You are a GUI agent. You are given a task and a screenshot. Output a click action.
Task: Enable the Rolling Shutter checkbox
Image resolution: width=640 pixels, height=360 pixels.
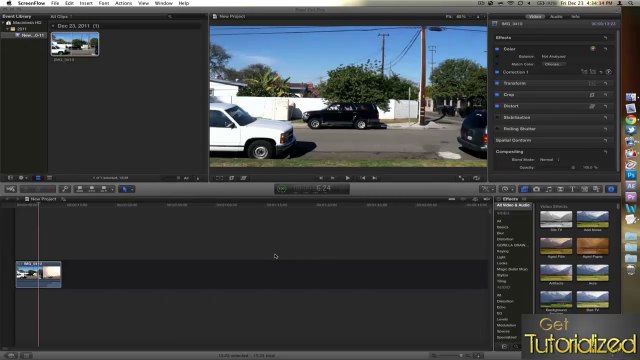(497, 129)
